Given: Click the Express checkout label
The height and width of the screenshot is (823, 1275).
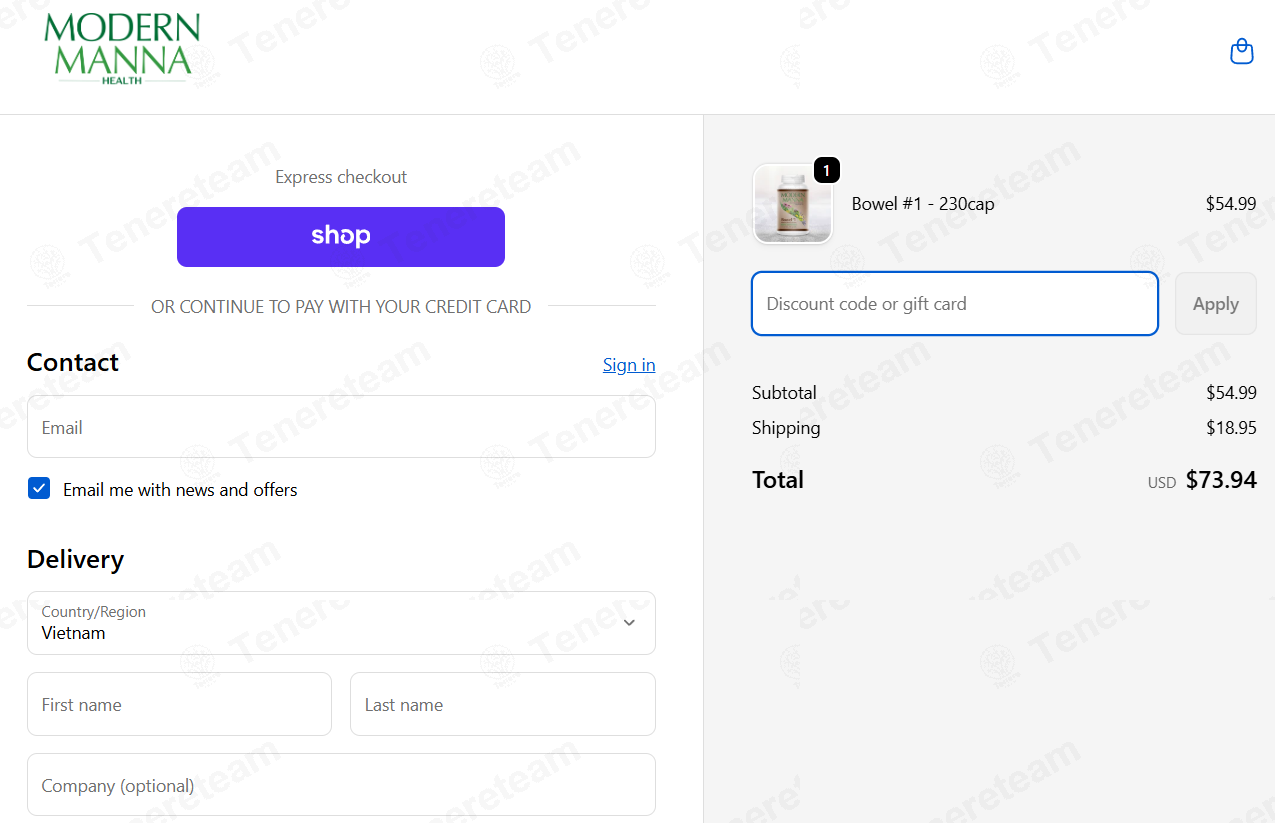Looking at the screenshot, I should coord(341,177).
